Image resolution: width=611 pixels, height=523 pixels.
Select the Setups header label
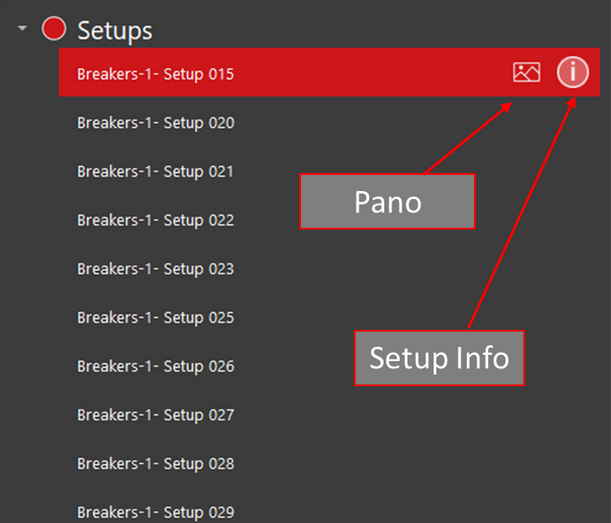tap(115, 30)
